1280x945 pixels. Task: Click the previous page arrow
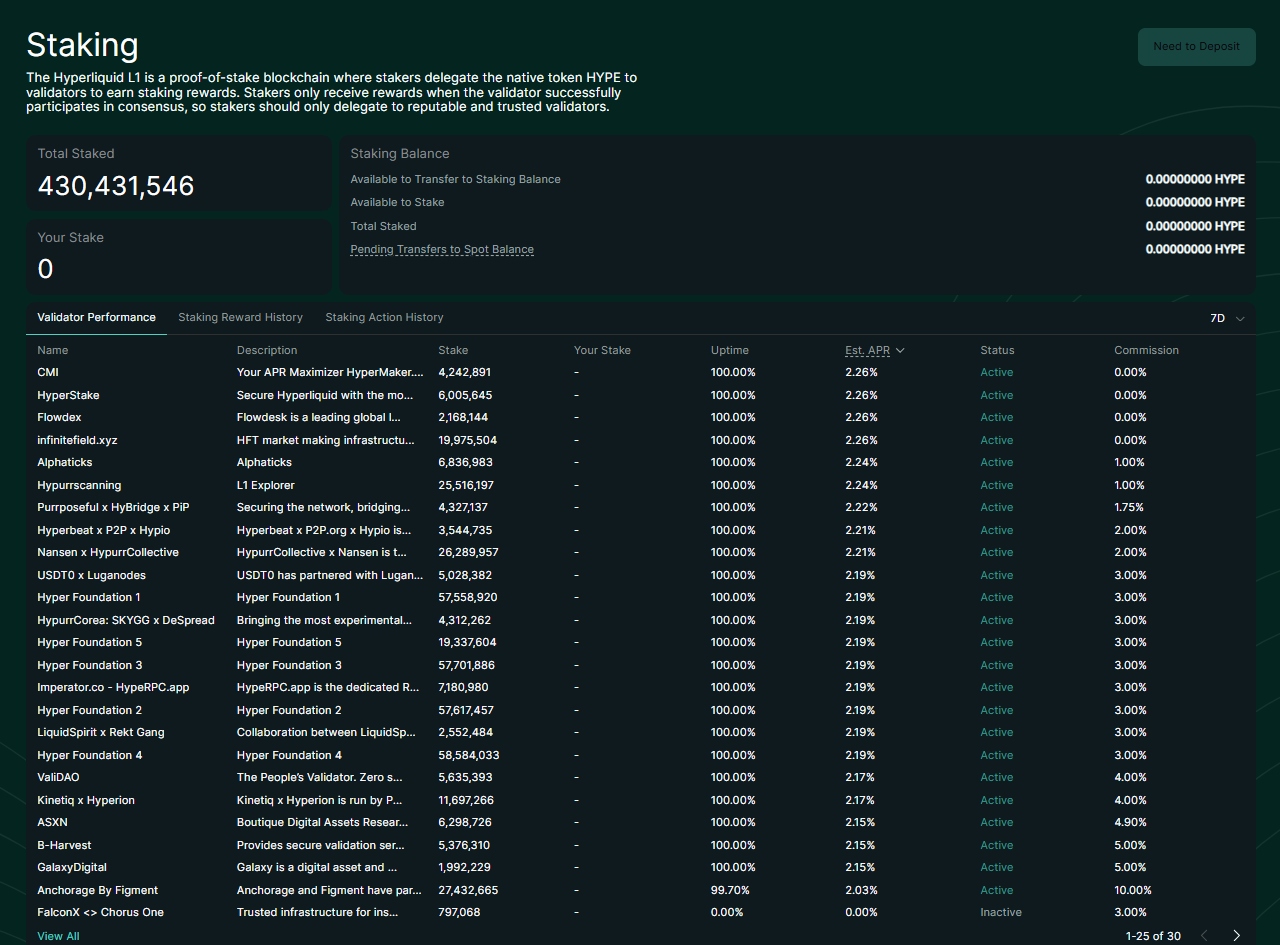click(1202, 936)
